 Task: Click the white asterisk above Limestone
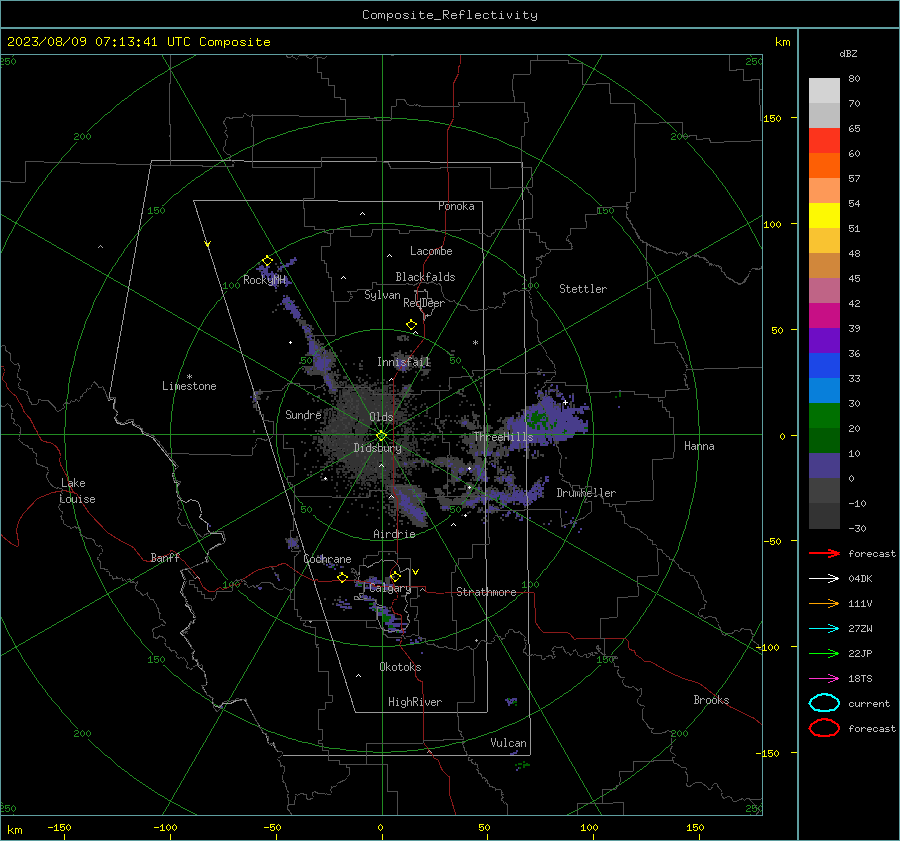pos(189,377)
